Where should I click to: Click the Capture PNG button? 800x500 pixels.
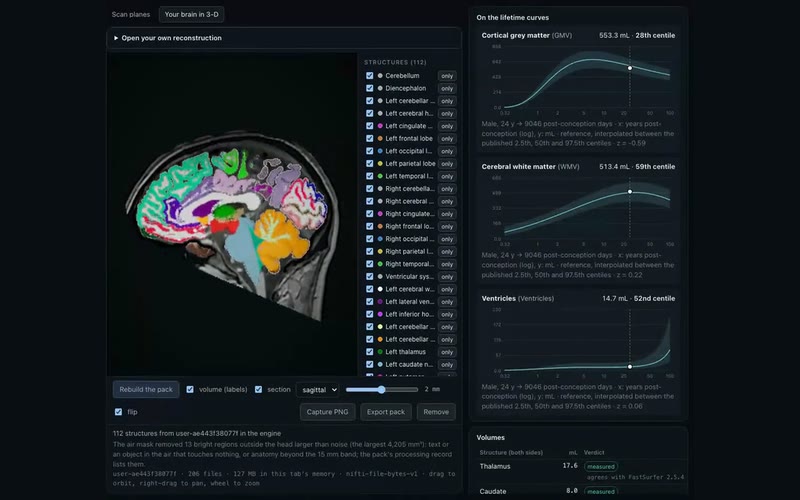point(328,412)
